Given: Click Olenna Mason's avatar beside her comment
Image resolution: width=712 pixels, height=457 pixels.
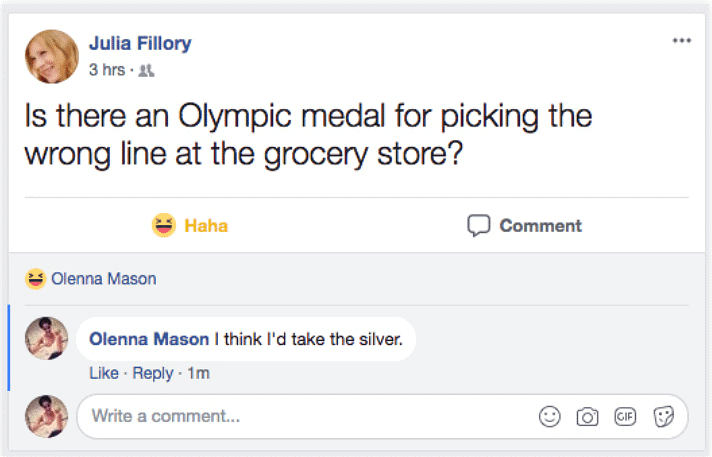Looking at the screenshot, I should click(x=46, y=338).
